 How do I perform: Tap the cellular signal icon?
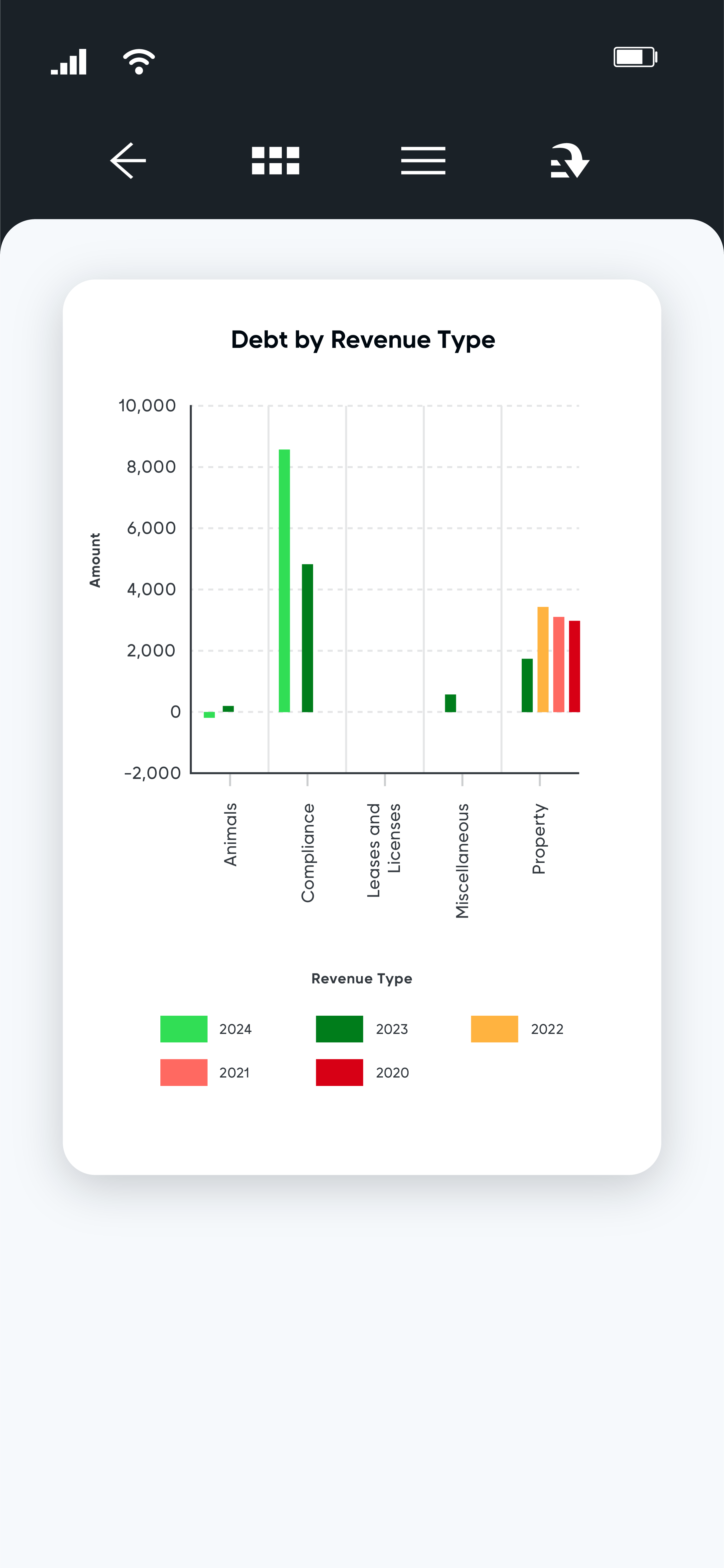tap(69, 62)
